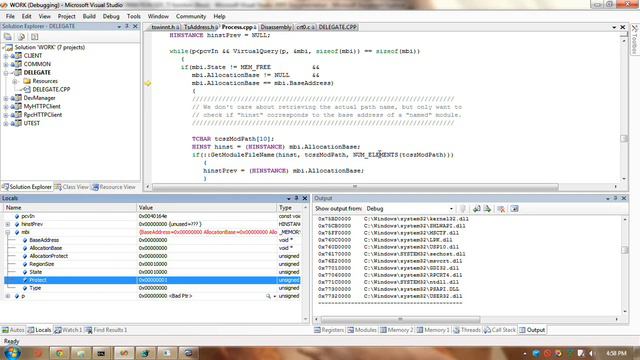The width and height of the screenshot is (640, 360).
Task: Click the magnifier visualizer icon in p row
Action: click(268, 296)
